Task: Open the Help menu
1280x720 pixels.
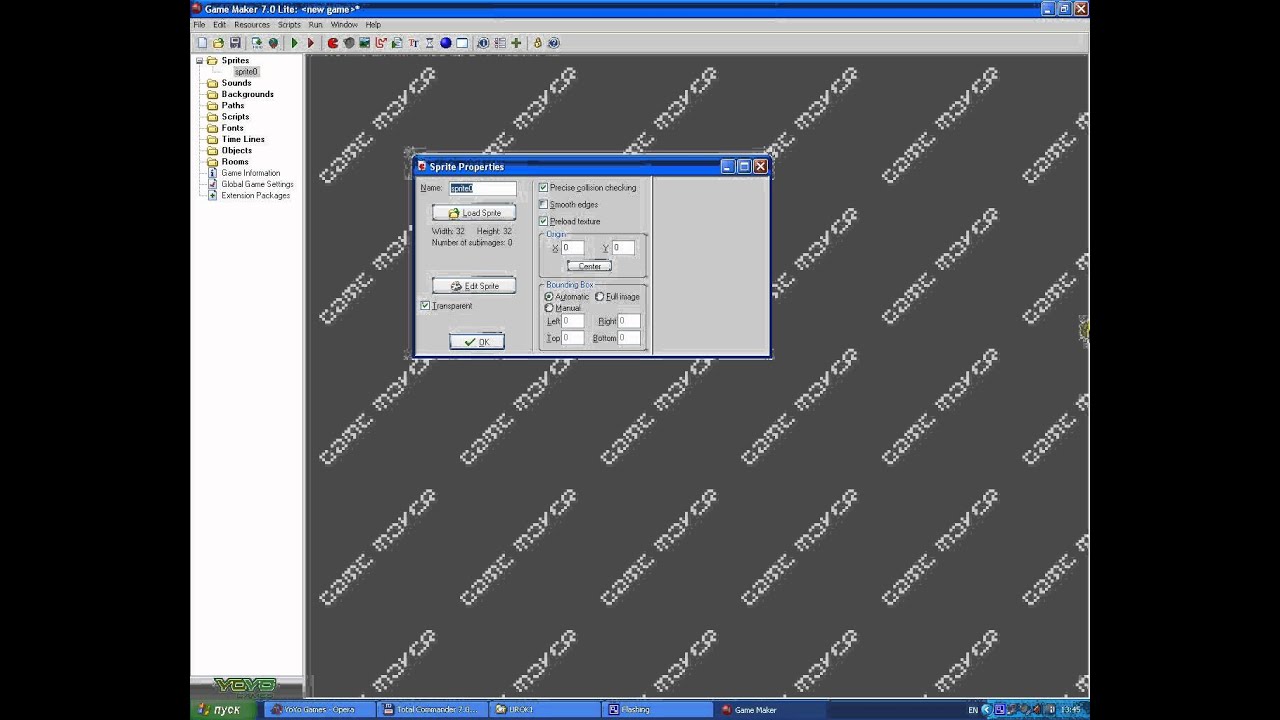Action: point(373,24)
